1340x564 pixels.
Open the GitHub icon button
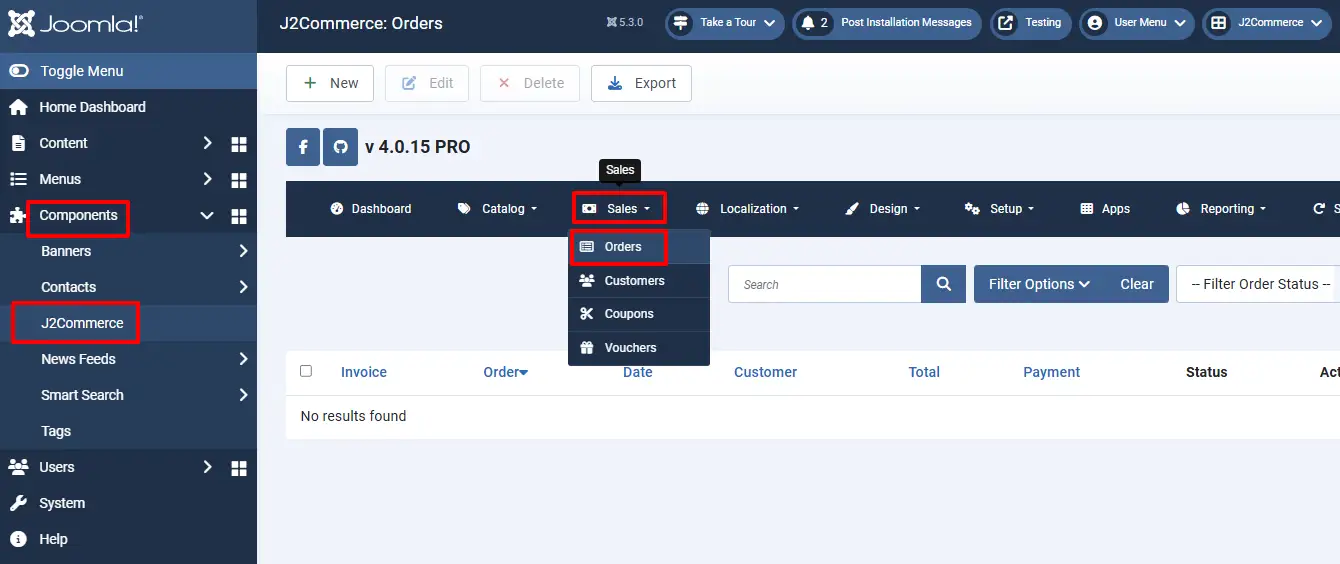pos(340,147)
